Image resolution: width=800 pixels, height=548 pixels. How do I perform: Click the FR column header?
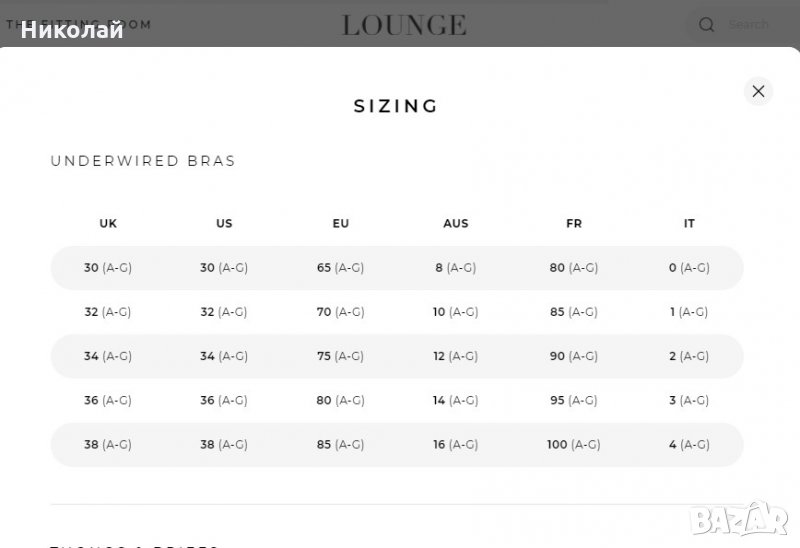(574, 224)
